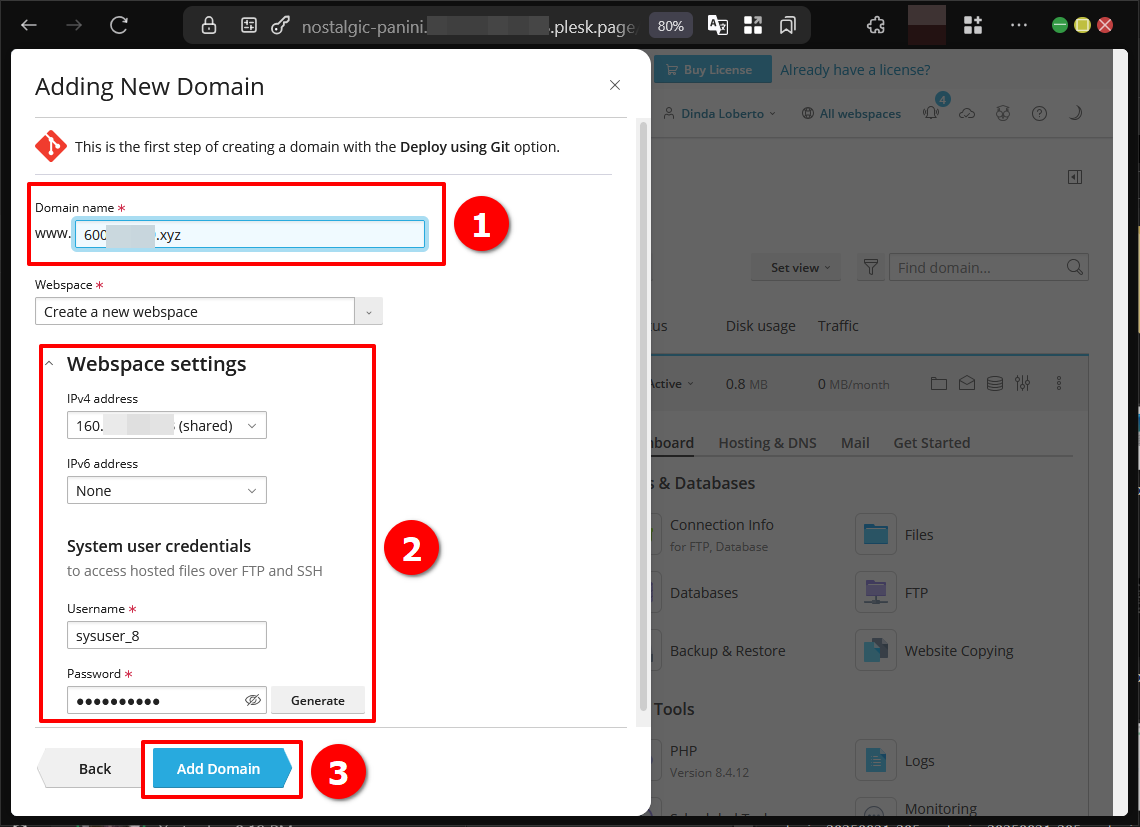Click the Username input field

[166, 635]
